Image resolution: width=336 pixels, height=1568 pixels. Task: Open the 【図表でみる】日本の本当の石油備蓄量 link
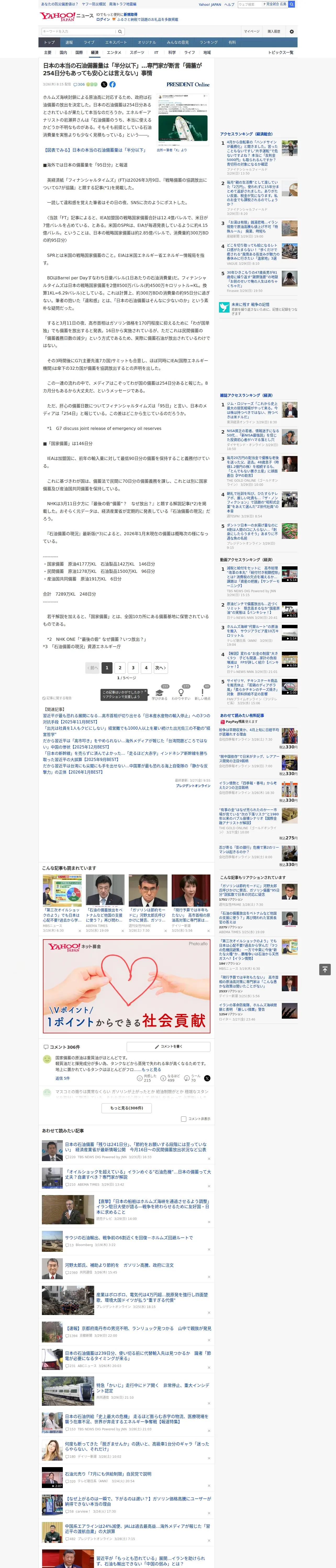click(96, 150)
